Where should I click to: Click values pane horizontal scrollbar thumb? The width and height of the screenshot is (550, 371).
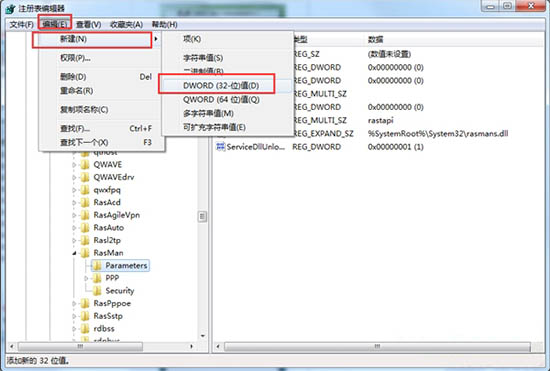click(x=377, y=346)
